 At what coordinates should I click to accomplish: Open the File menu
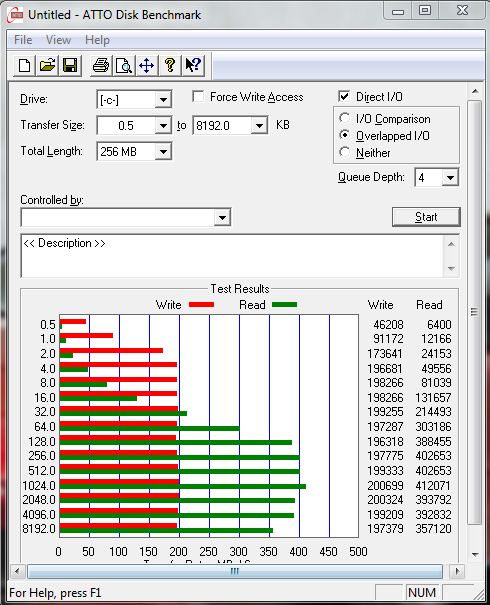(x=23, y=40)
